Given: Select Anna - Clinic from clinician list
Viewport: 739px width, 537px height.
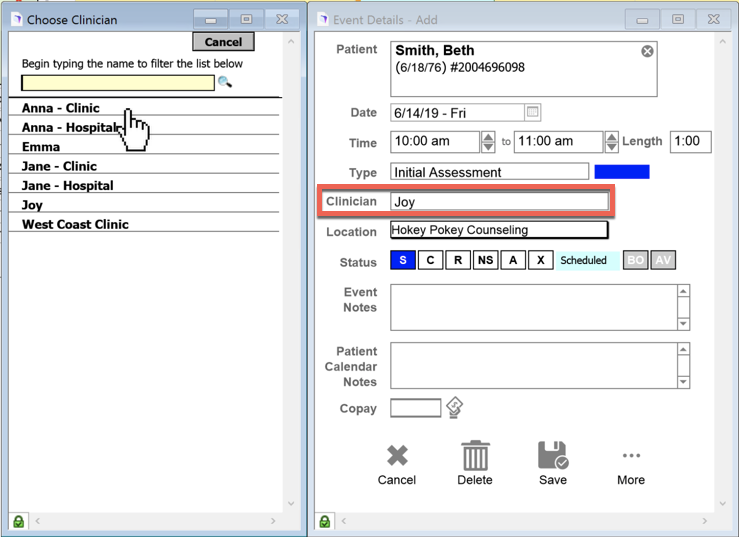Looking at the screenshot, I should [x=61, y=108].
